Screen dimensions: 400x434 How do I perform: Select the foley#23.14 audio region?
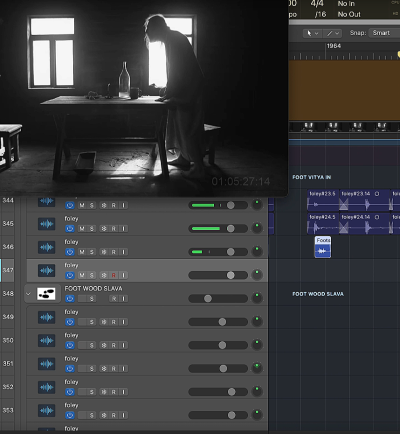click(365, 200)
